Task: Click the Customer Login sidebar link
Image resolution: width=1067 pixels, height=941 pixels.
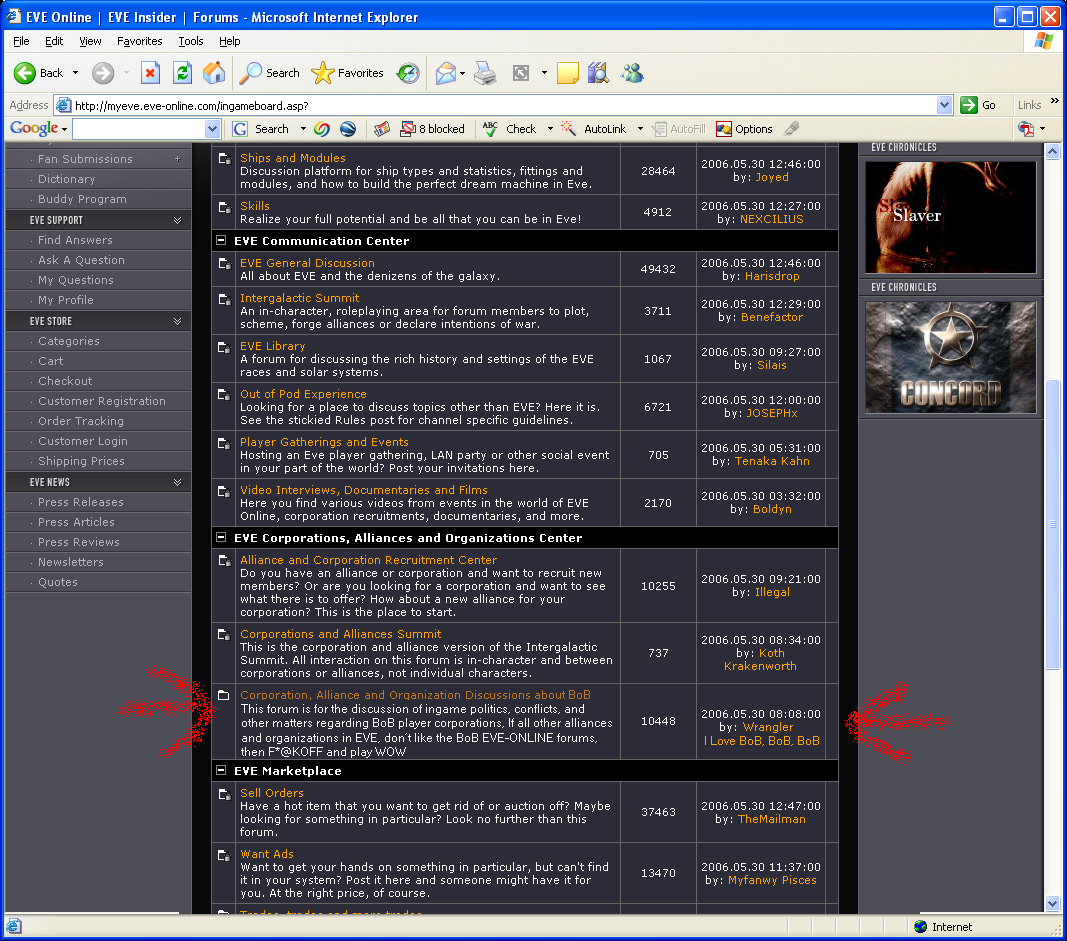Action: [82, 440]
